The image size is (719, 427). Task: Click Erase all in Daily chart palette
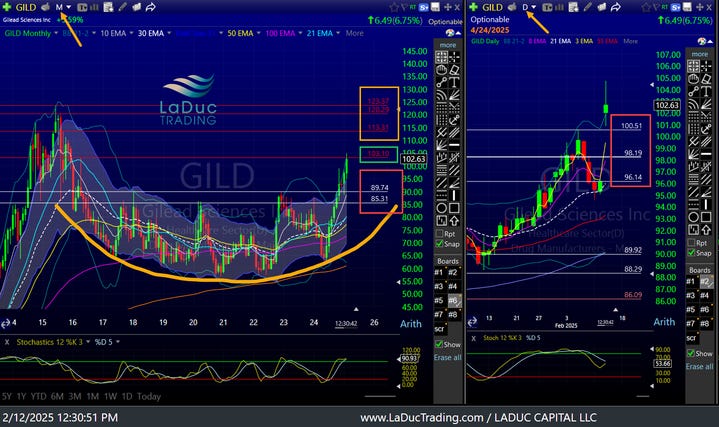[x=699, y=366]
